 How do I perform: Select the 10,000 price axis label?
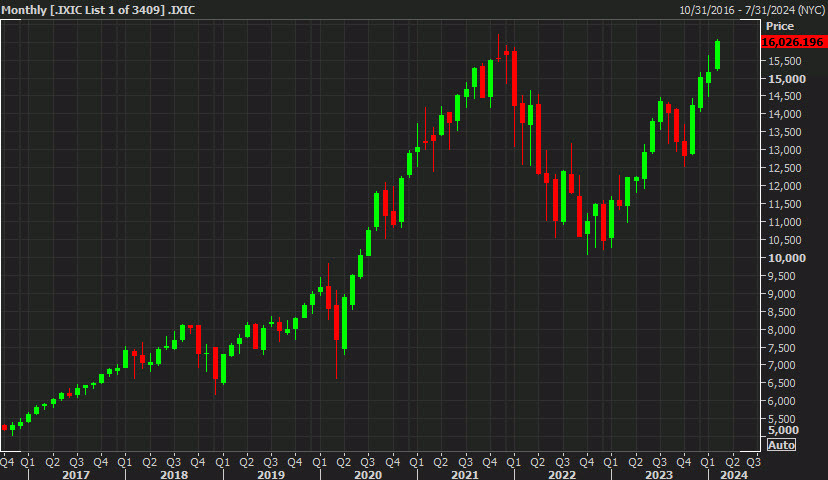(787, 258)
